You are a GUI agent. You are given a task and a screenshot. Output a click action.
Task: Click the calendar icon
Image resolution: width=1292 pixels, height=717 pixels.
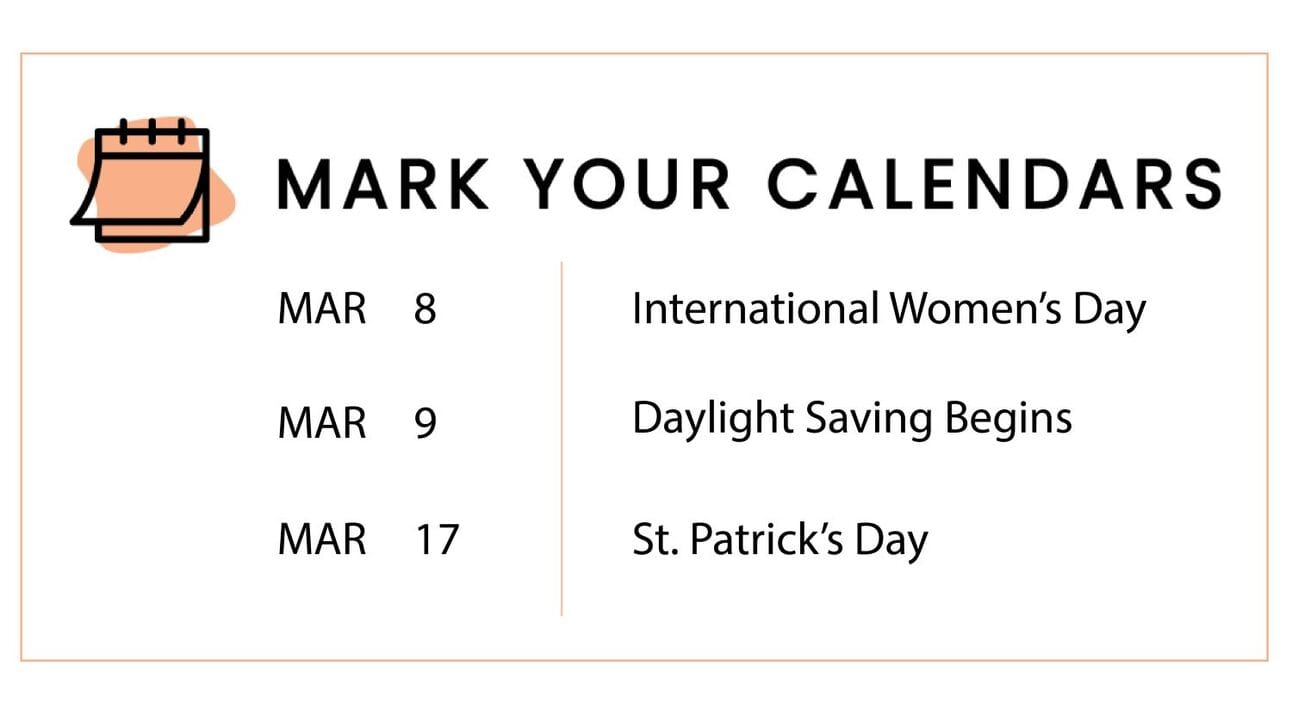141,180
